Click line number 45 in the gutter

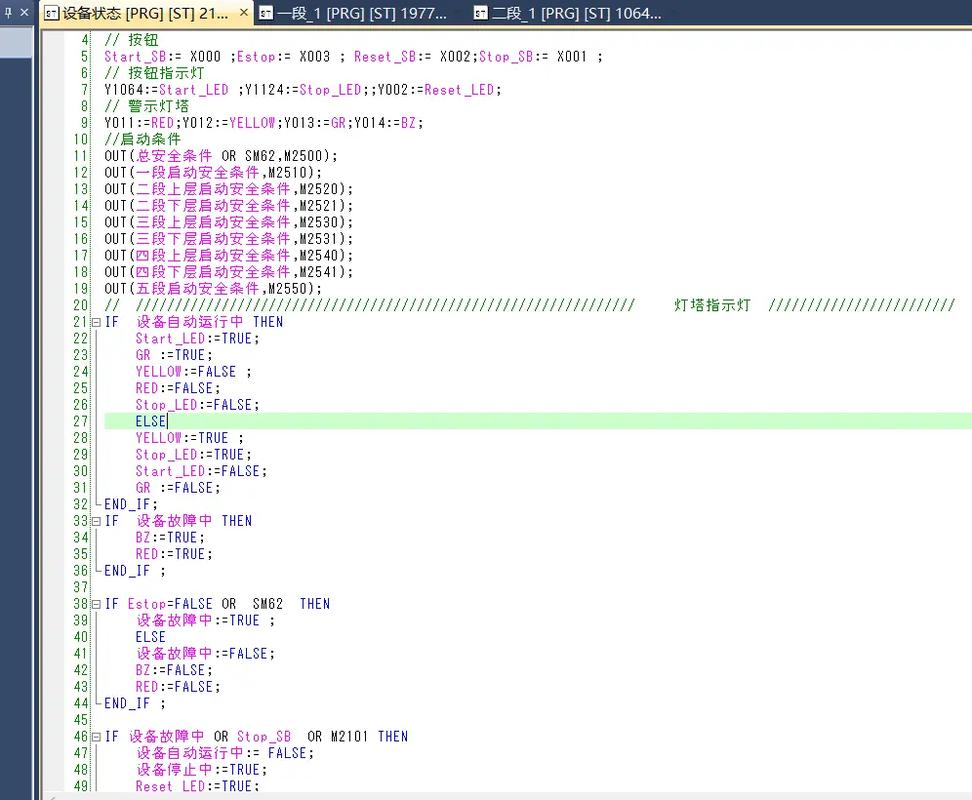tap(81, 720)
